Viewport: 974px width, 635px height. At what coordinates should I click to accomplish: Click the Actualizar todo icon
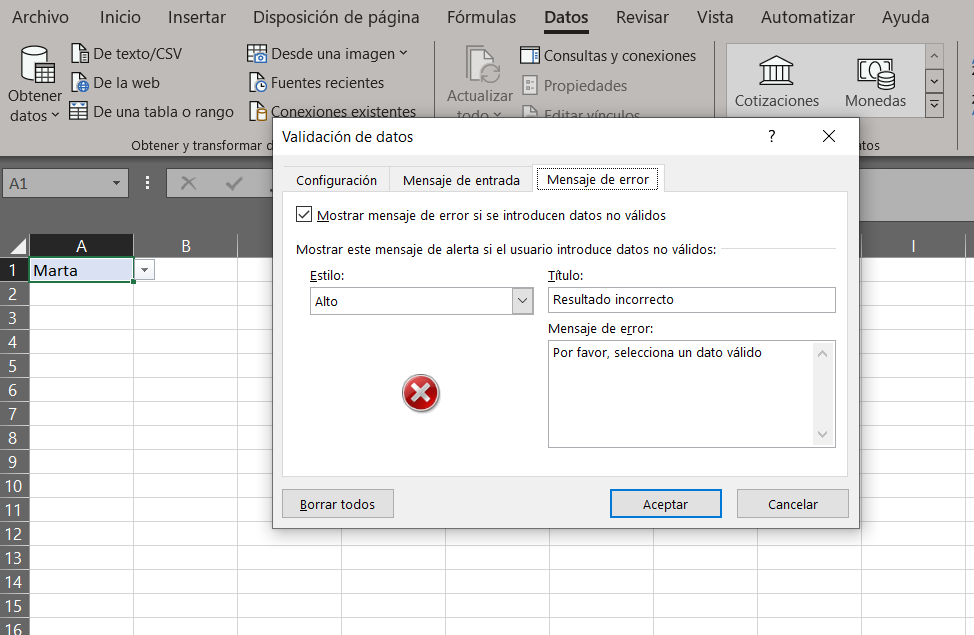(482, 65)
